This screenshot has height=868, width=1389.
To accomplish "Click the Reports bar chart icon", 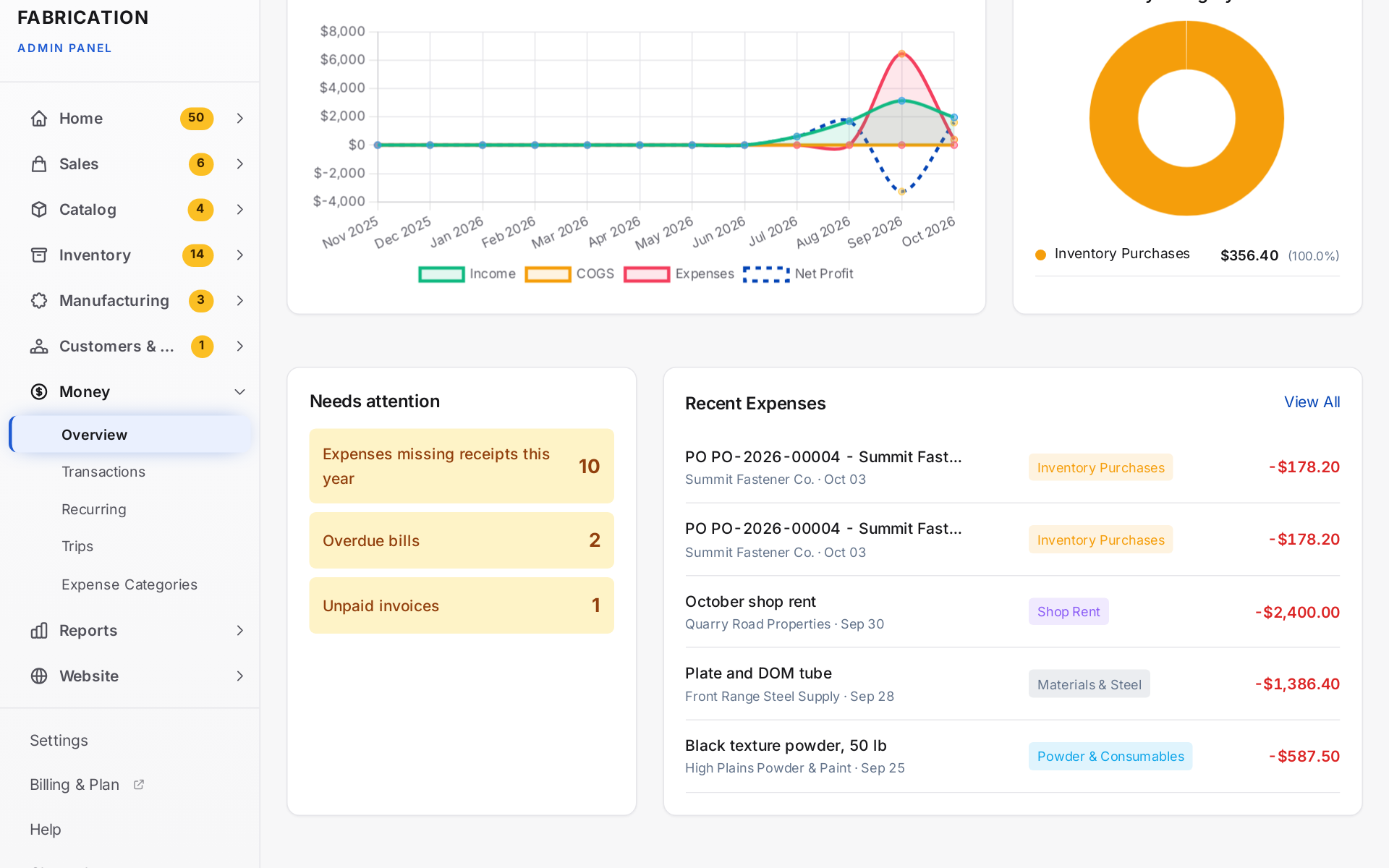I will click(x=39, y=630).
